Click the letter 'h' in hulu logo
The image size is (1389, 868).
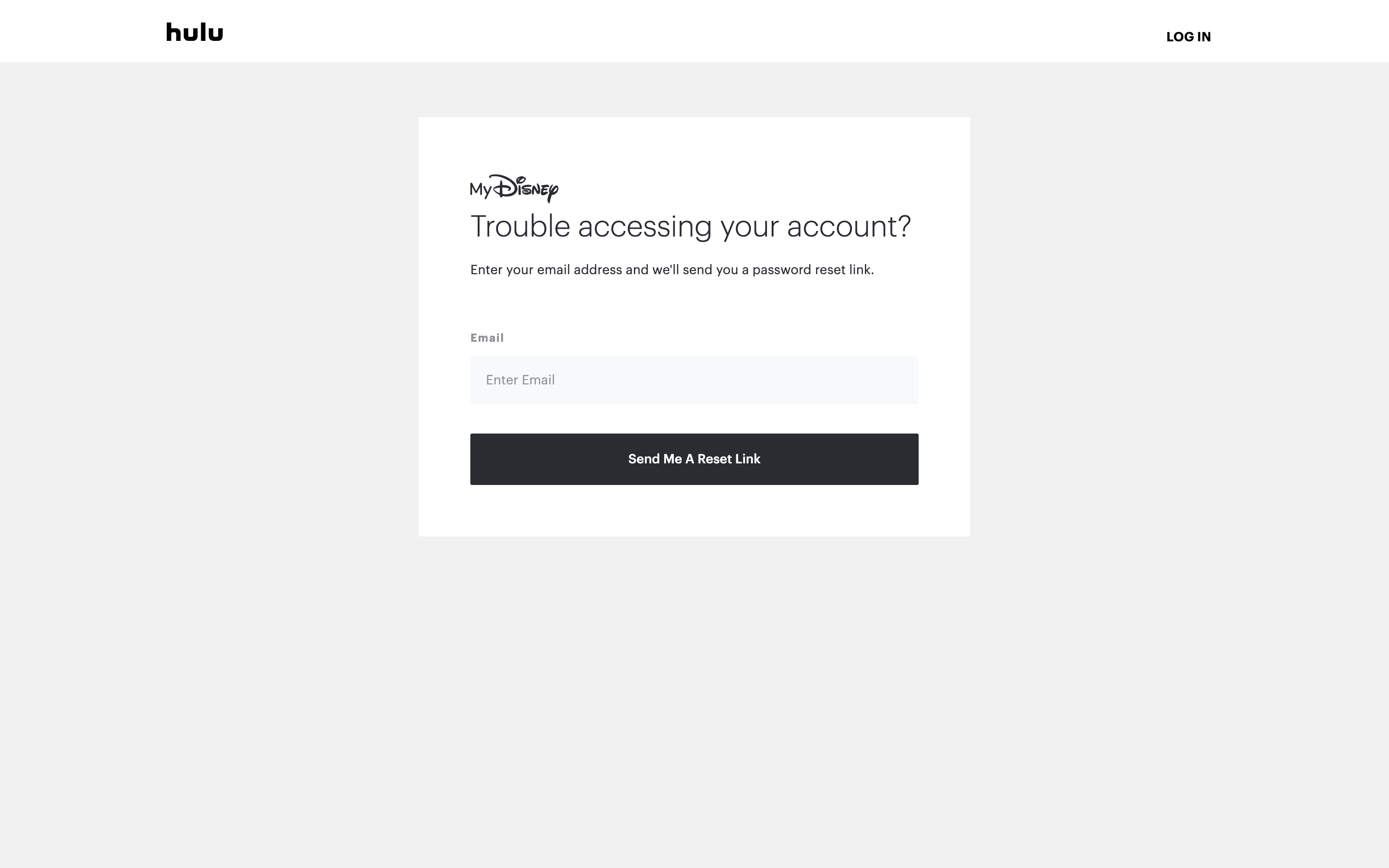(x=173, y=32)
